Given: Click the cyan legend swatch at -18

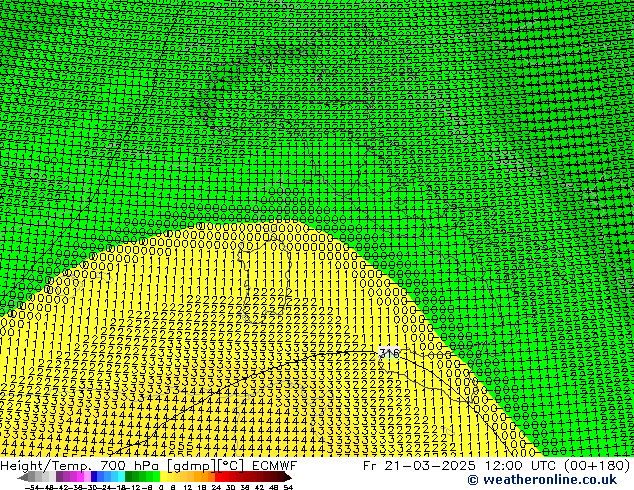Looking at the screenshot, I should [x=122, y=476].
